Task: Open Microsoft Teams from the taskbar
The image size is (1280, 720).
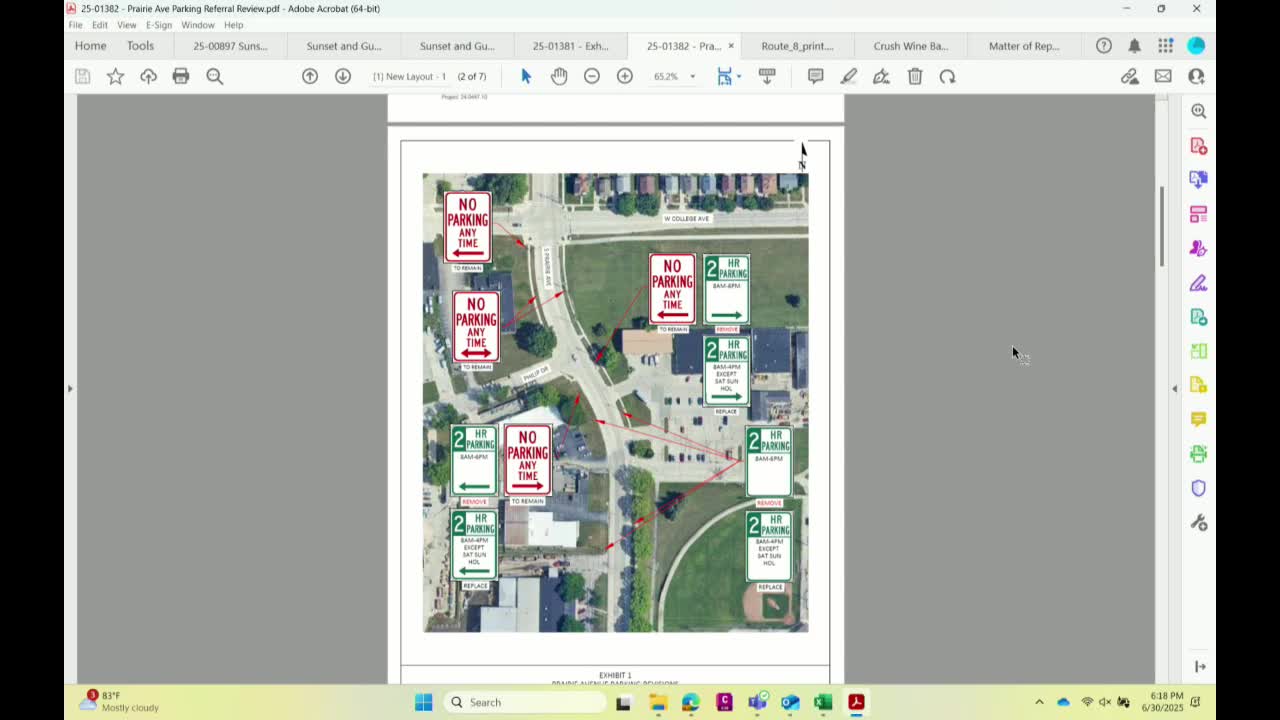Action: 757,702
